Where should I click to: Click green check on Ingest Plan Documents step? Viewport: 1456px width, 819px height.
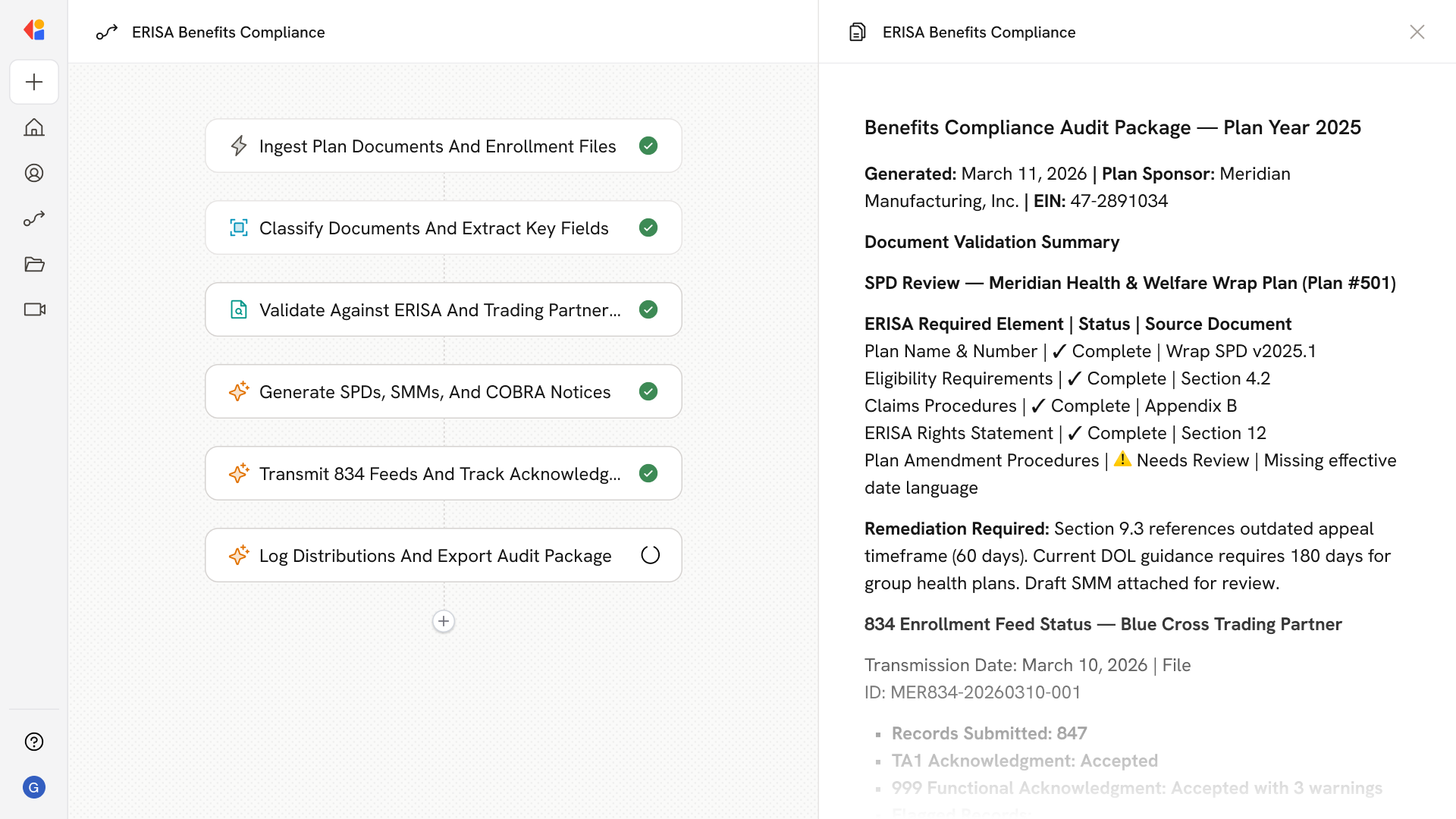click(x=648, y=146)
